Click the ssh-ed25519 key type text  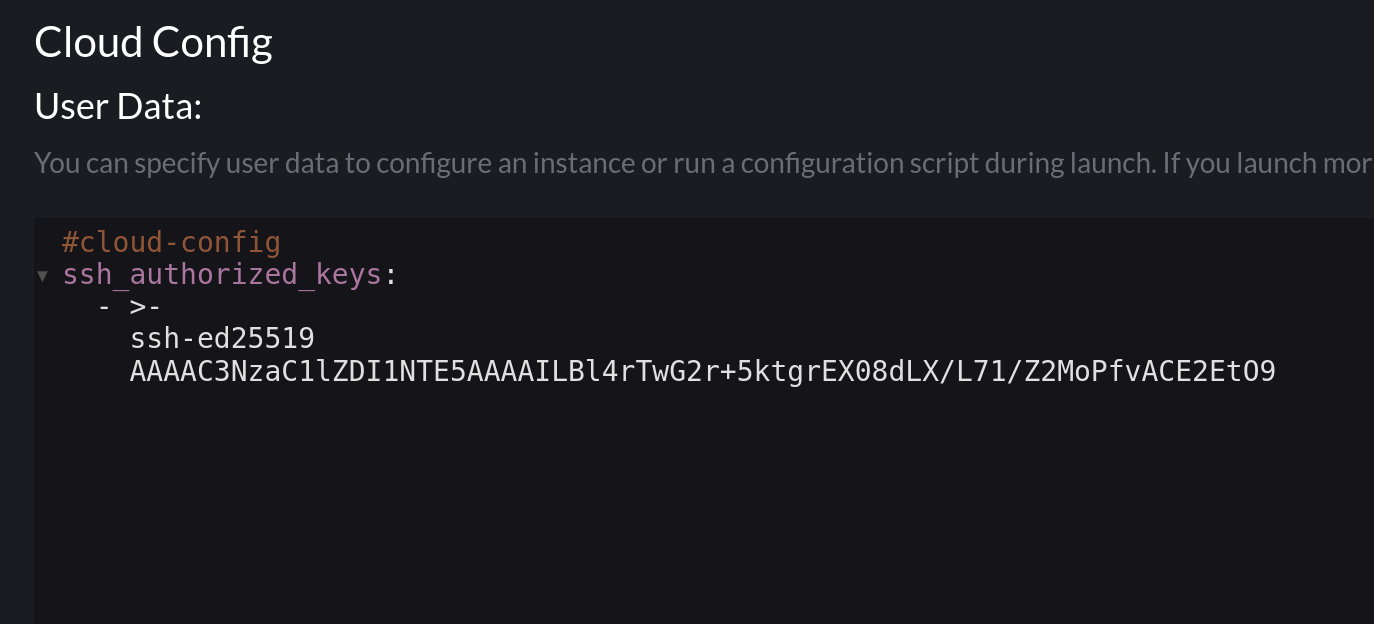(x=220, y=338)
